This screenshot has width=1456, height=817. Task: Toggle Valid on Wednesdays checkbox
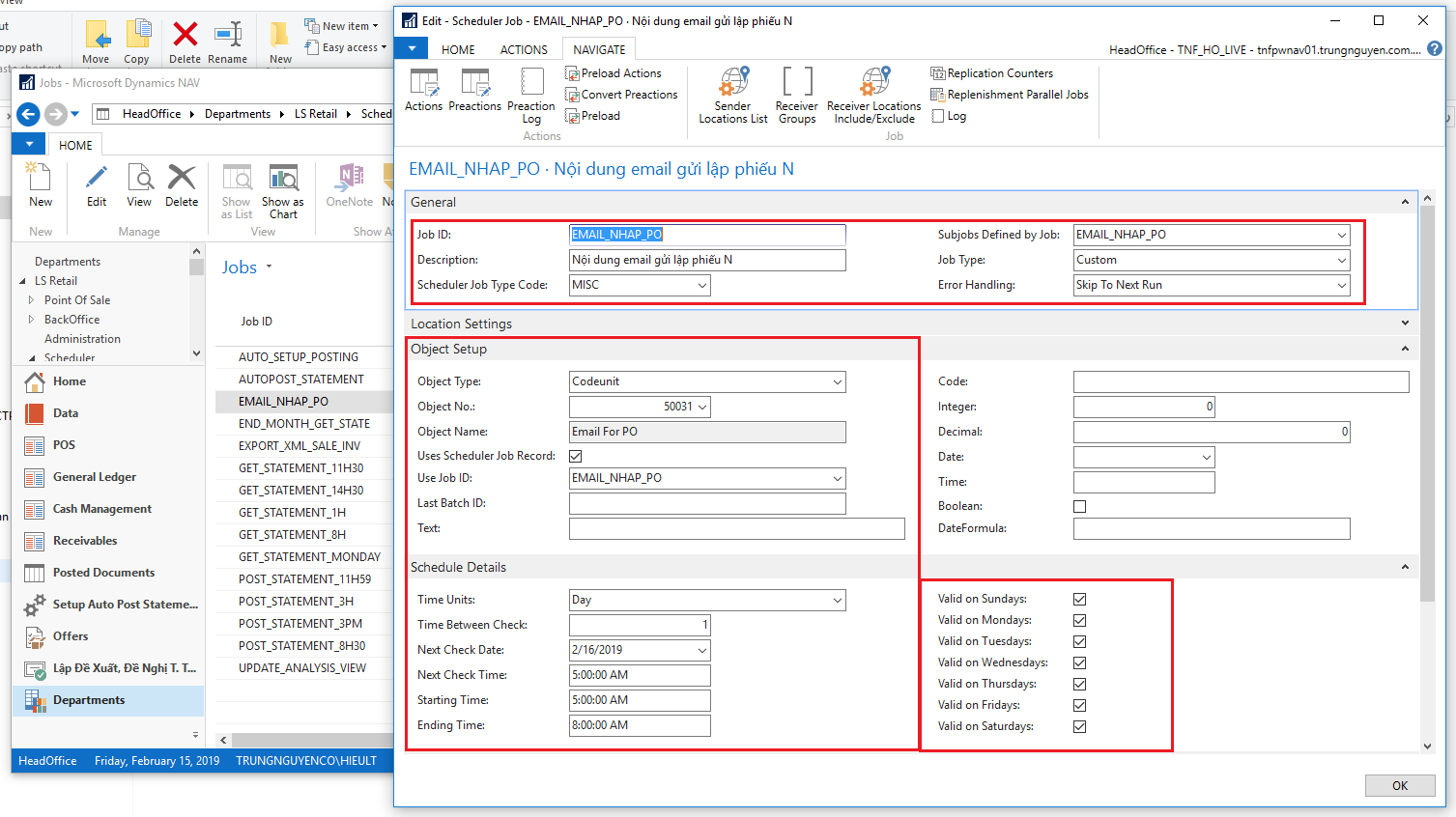click(x=1079, y=662)
